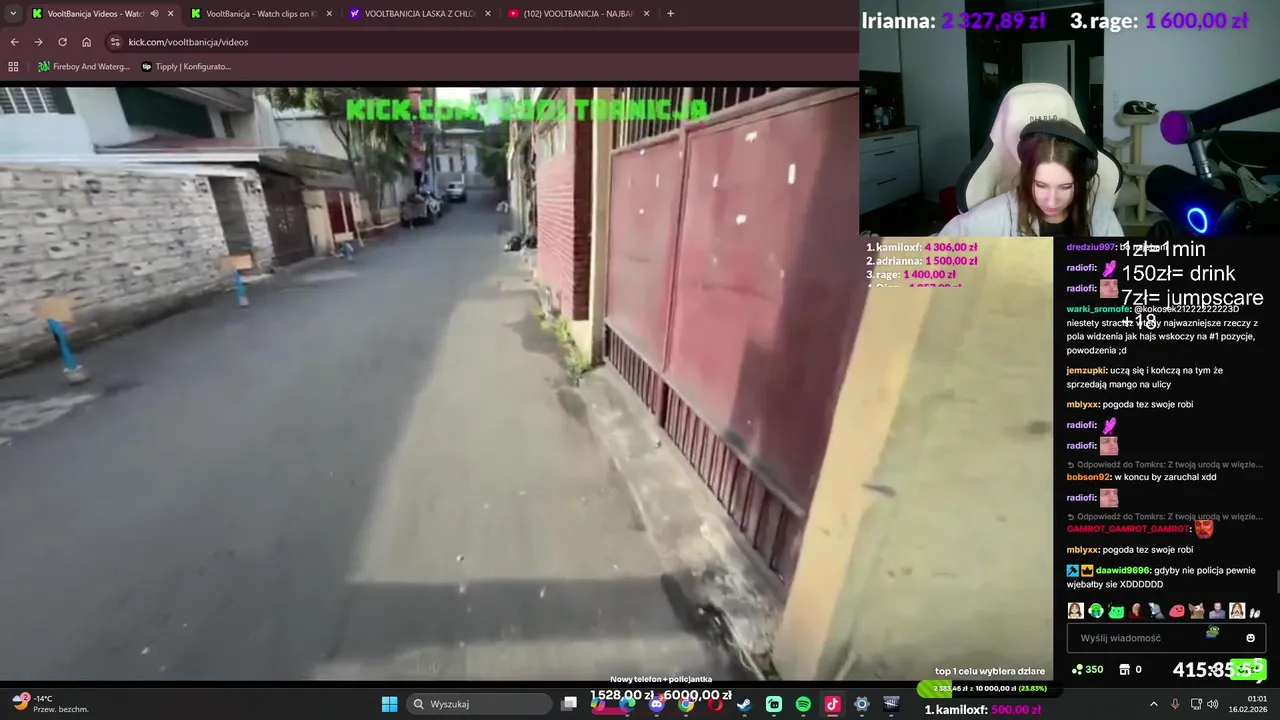Insert the cat face emote
The image size is (1280, 720).
(1197, 611)
